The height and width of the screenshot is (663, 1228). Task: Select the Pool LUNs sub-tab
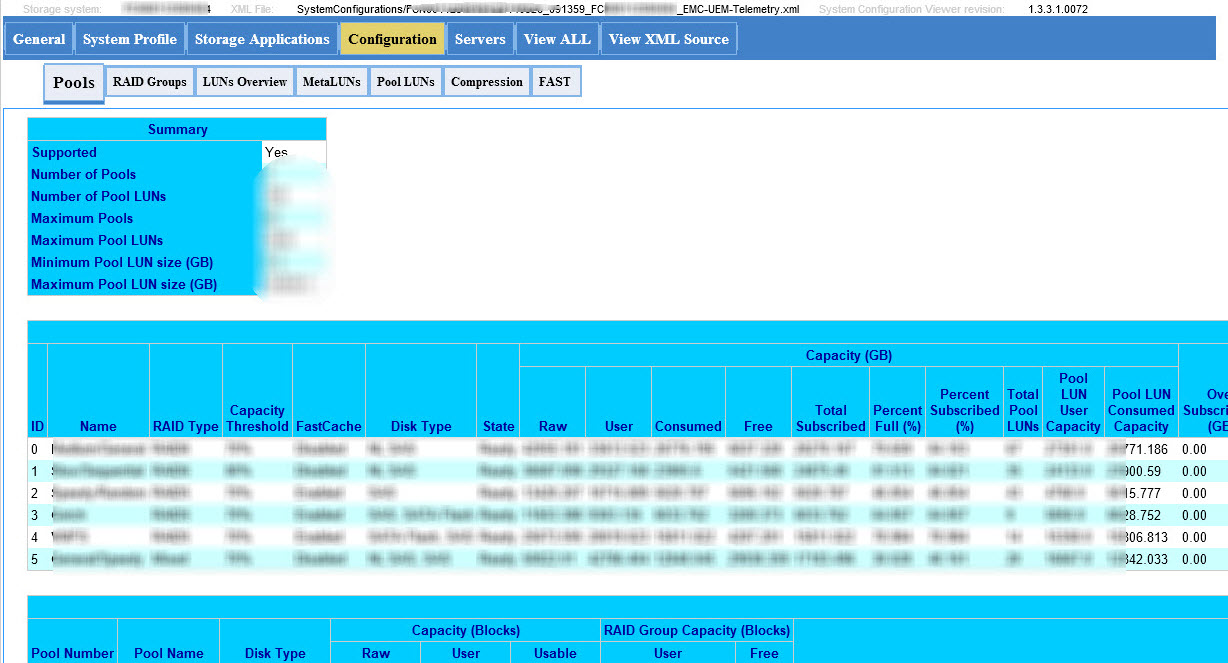tap(405, 82)
